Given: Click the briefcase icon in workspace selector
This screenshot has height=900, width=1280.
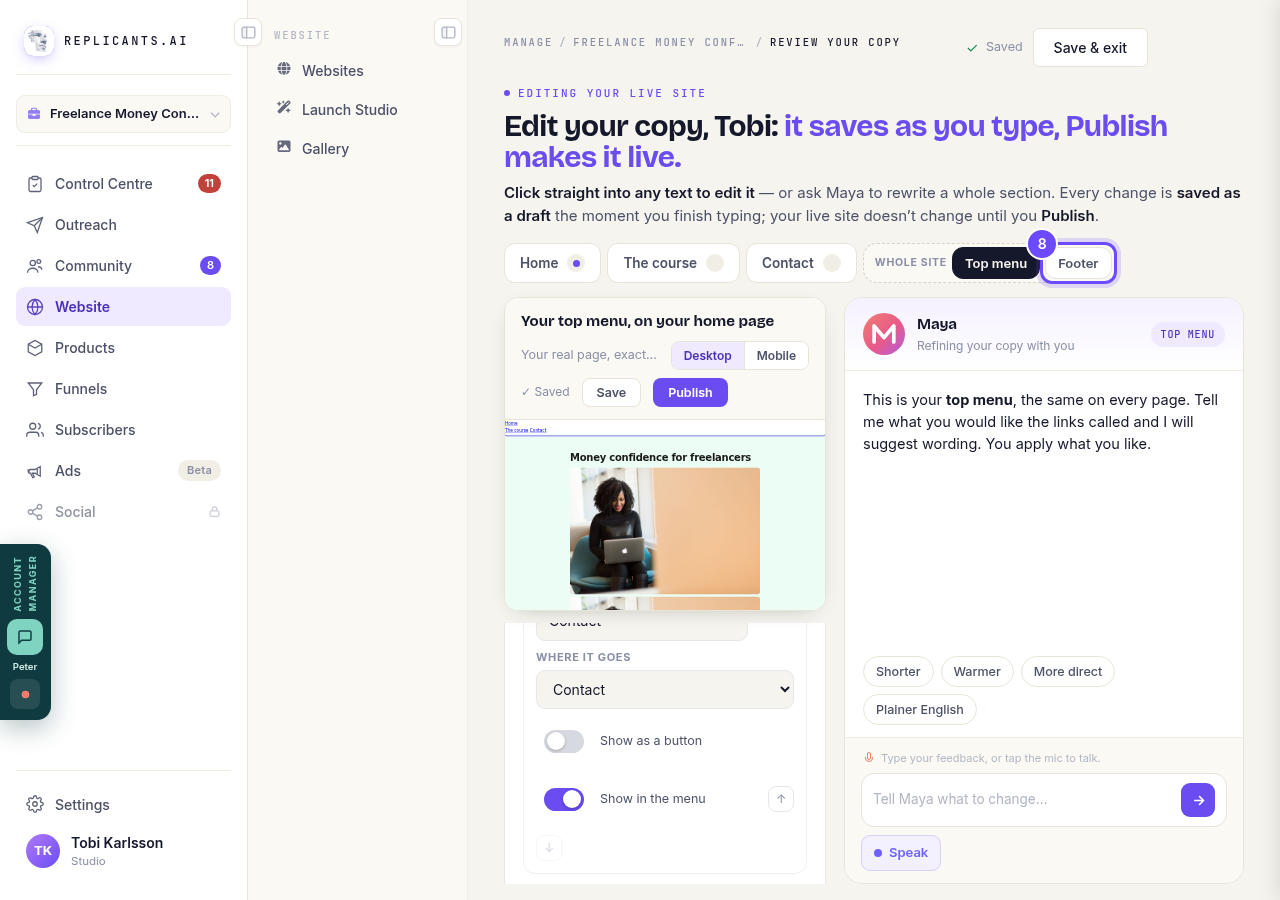Looking at the screenshot, I should 34,114.
